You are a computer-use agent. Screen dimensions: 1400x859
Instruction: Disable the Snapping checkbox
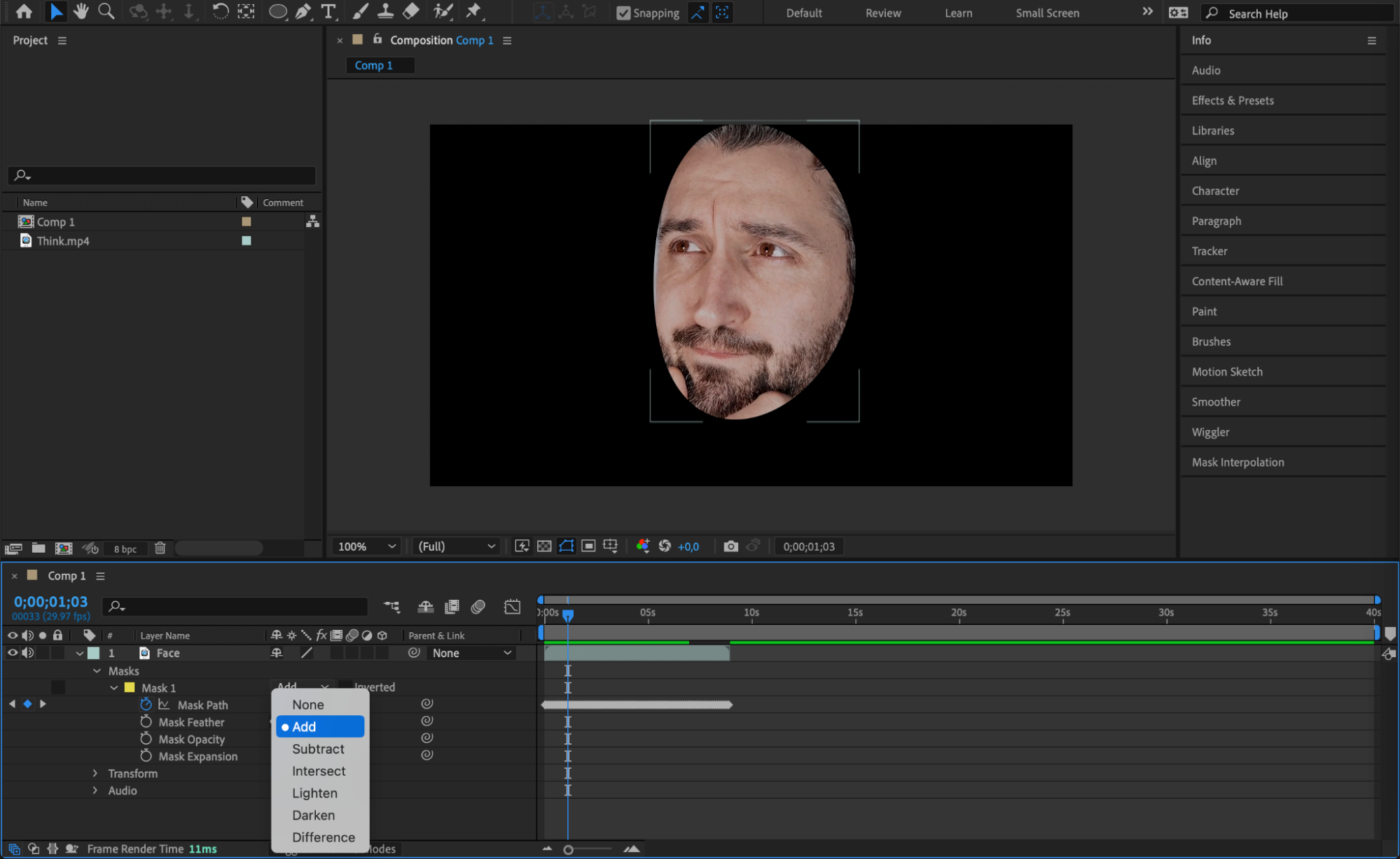click(x=623, y=13)
